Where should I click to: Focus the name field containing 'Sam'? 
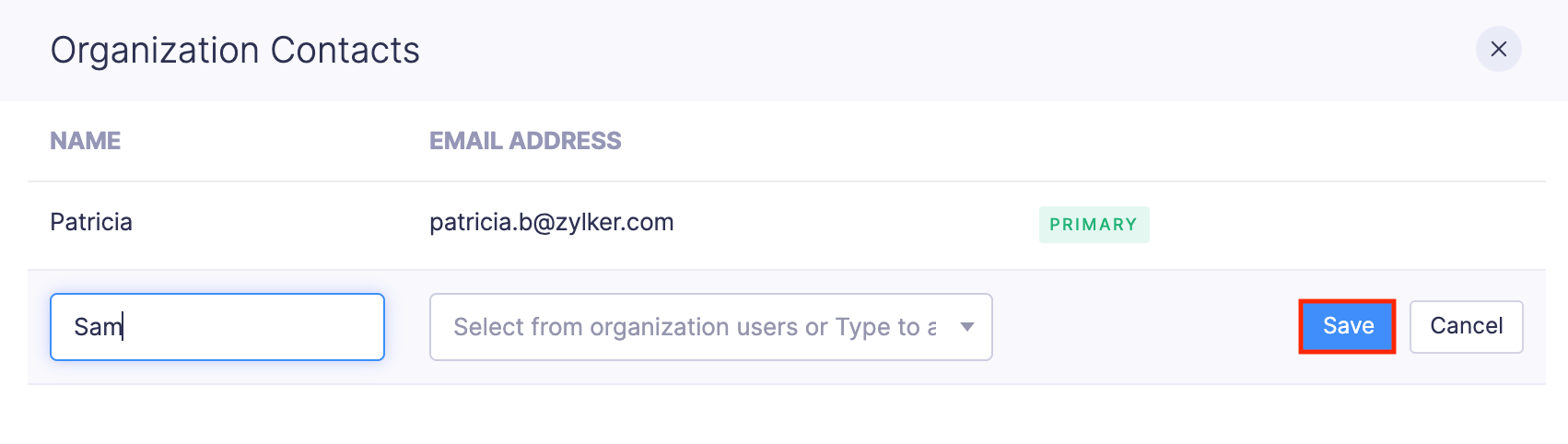click(216, 327)
